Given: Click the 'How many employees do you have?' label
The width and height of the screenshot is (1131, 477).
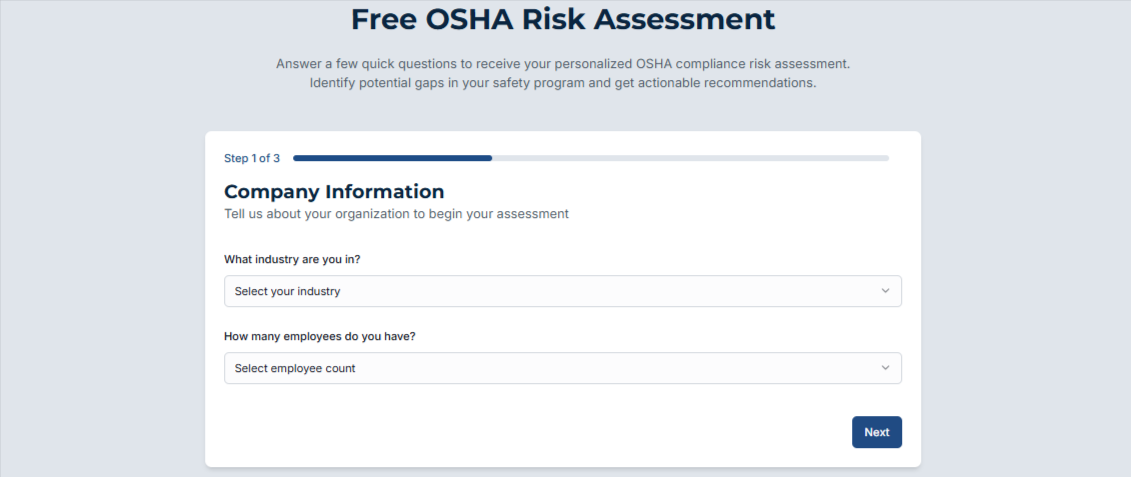Looking at the screenshot, I should tap(320, 336).
